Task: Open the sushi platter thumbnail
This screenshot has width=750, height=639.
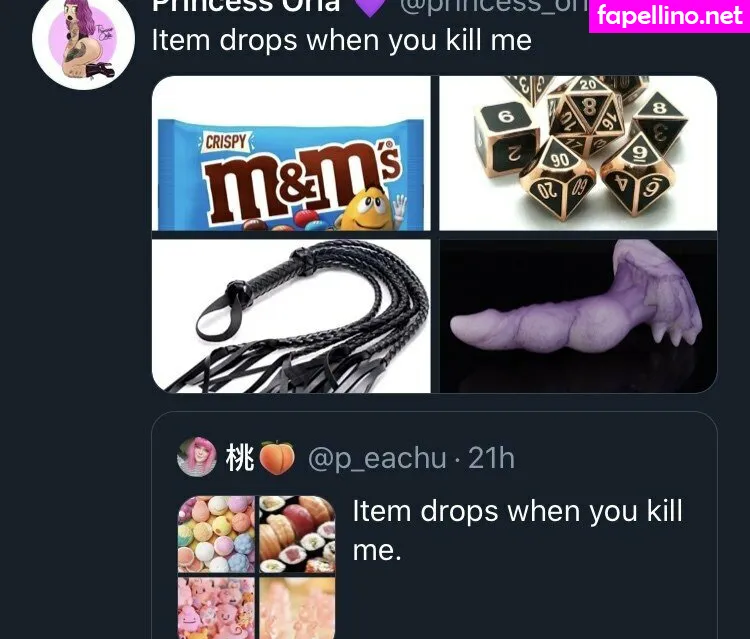Action: click(x=297, y=534)
